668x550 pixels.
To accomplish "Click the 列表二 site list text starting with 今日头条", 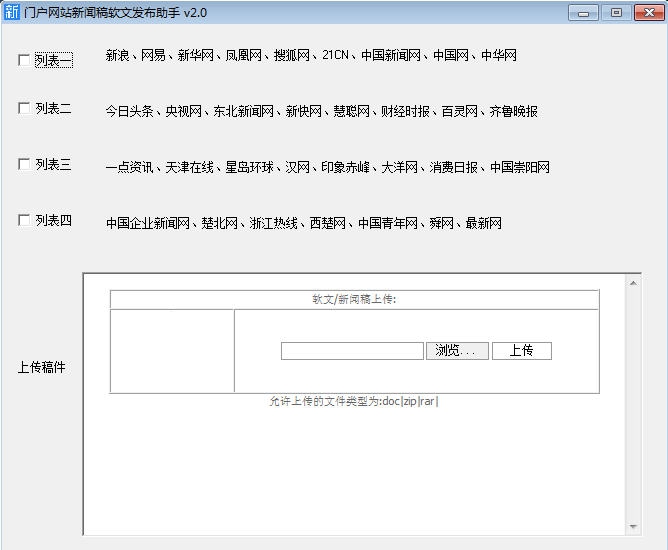I will (x=321, y=111).
